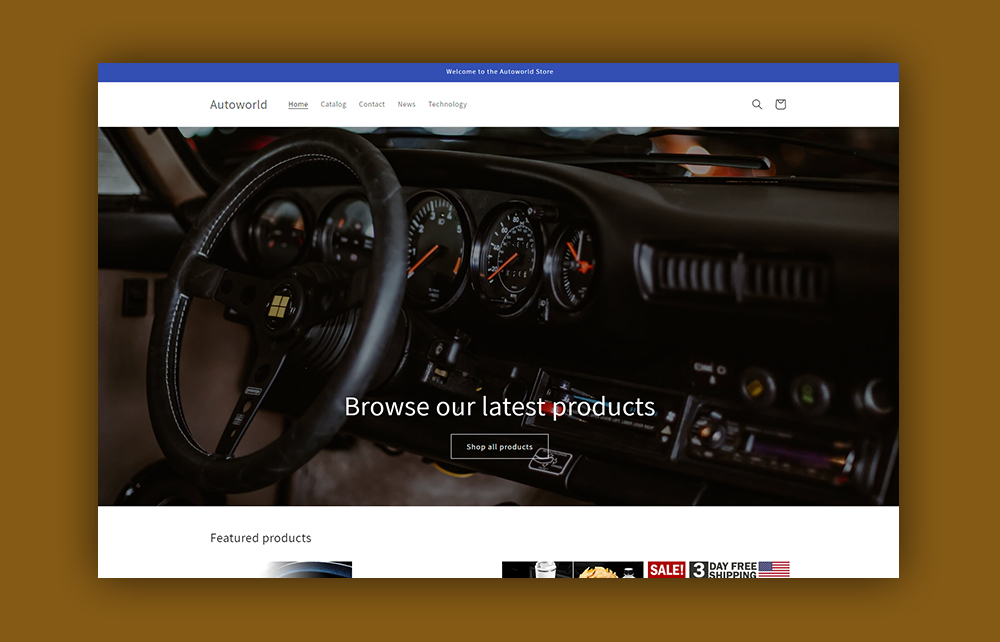The width and height of the screenshot is (1000, 642).
Task: Open the Catalog menu link
Action: 333,104
